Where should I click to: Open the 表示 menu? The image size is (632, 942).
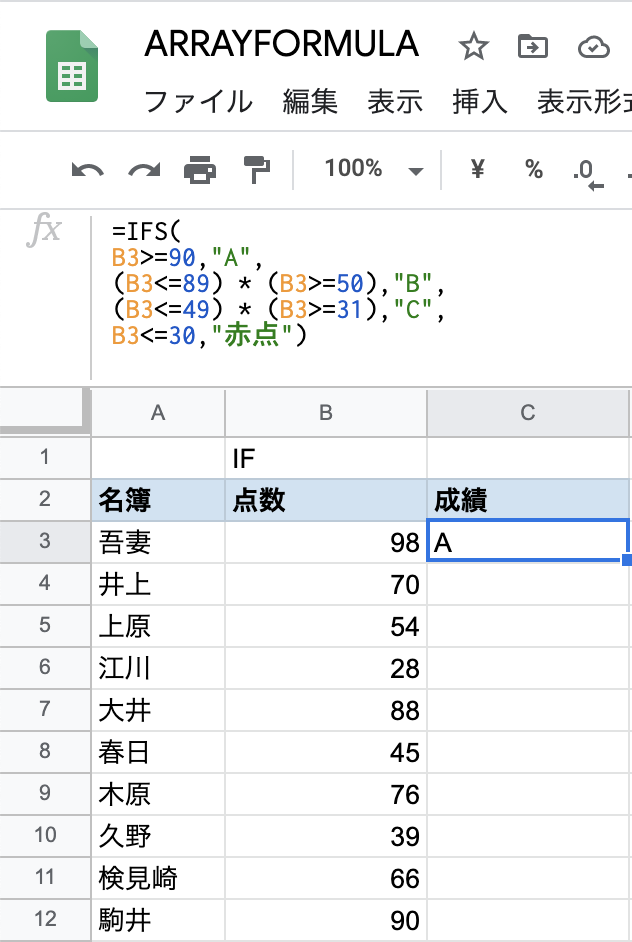point(395,102)
